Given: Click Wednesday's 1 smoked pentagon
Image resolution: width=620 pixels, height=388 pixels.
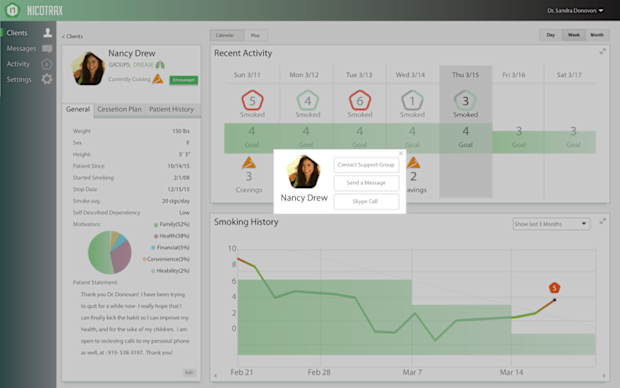Looking at the screenshot, I should pos(412,101).
